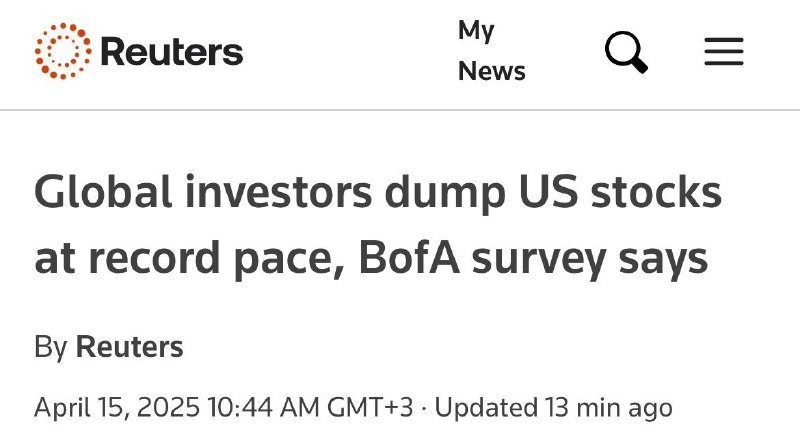Open the Reuters author byline link
The image size is (800, 441).
tap(130, 347)
